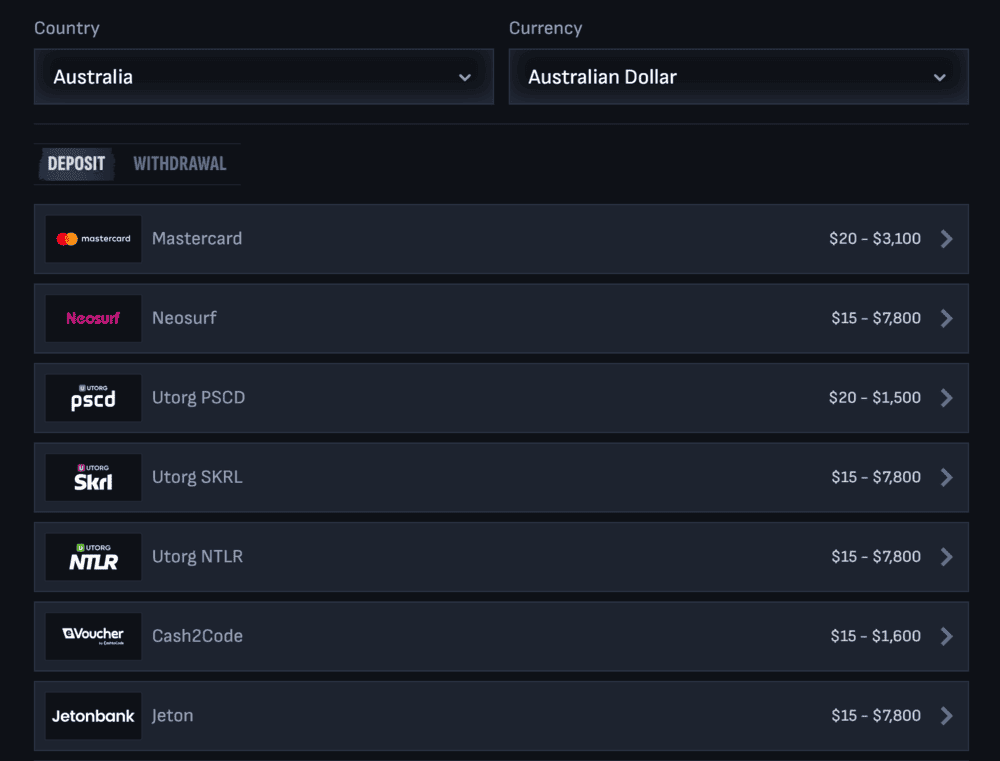Click the Jetonbank logo
The image size is (1000, 761).
(x=92, y=715)
